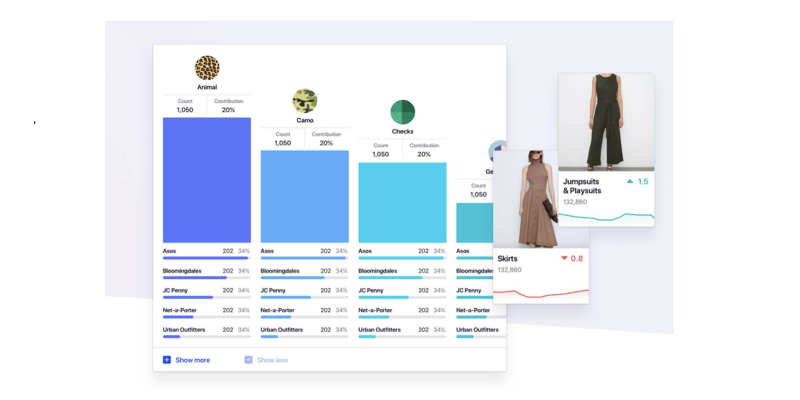
Task: Click the Jumpsuits & Playsuits title
Action: (x=582, y=186)
